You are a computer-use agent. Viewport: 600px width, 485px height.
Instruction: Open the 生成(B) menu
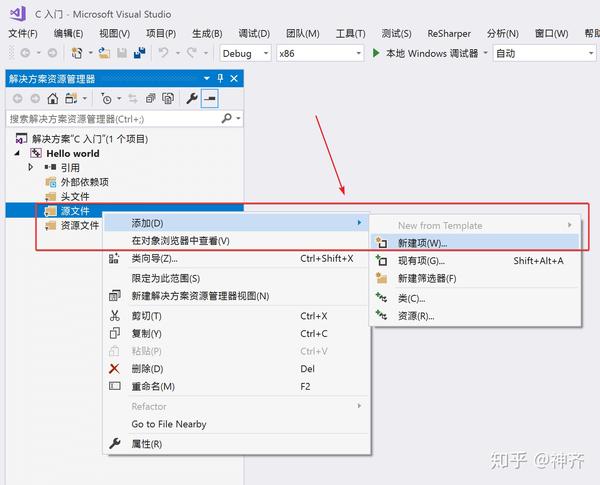[x=207, y=34]
